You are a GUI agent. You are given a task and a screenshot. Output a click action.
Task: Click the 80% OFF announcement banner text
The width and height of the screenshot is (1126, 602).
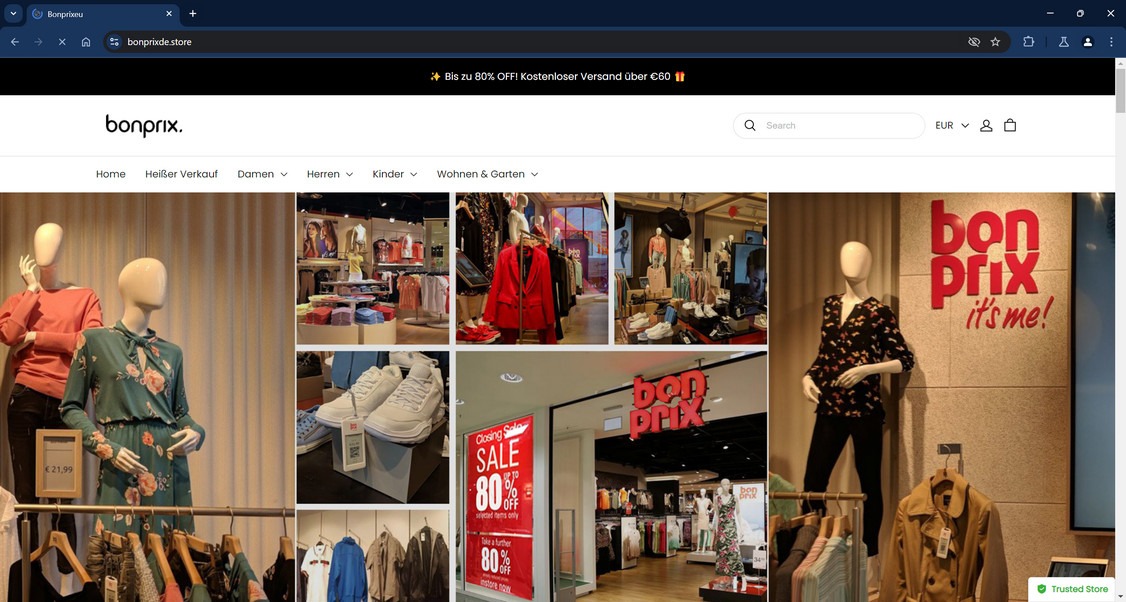pos(557,77)
